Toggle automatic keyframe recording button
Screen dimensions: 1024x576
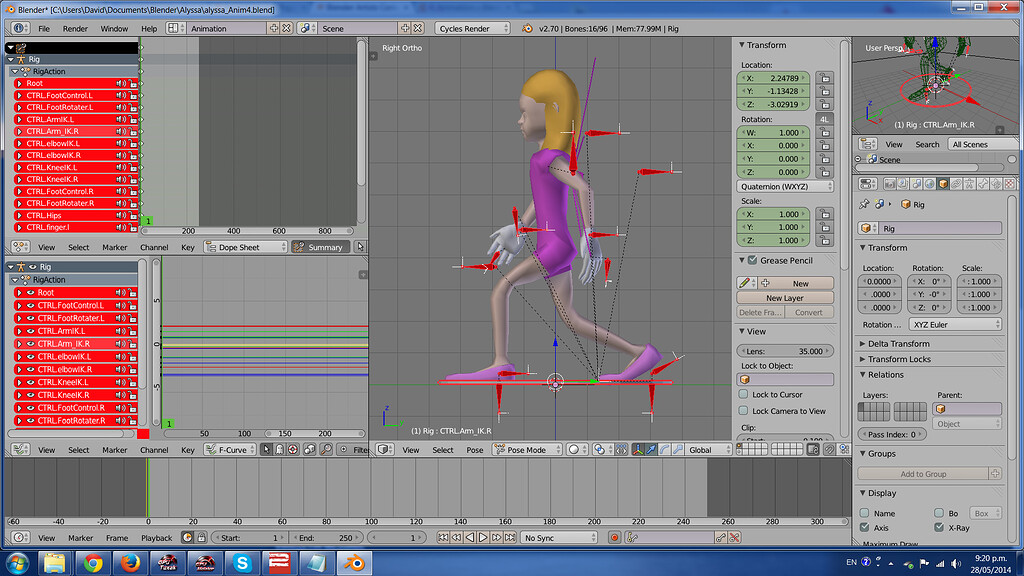point(614,537)
